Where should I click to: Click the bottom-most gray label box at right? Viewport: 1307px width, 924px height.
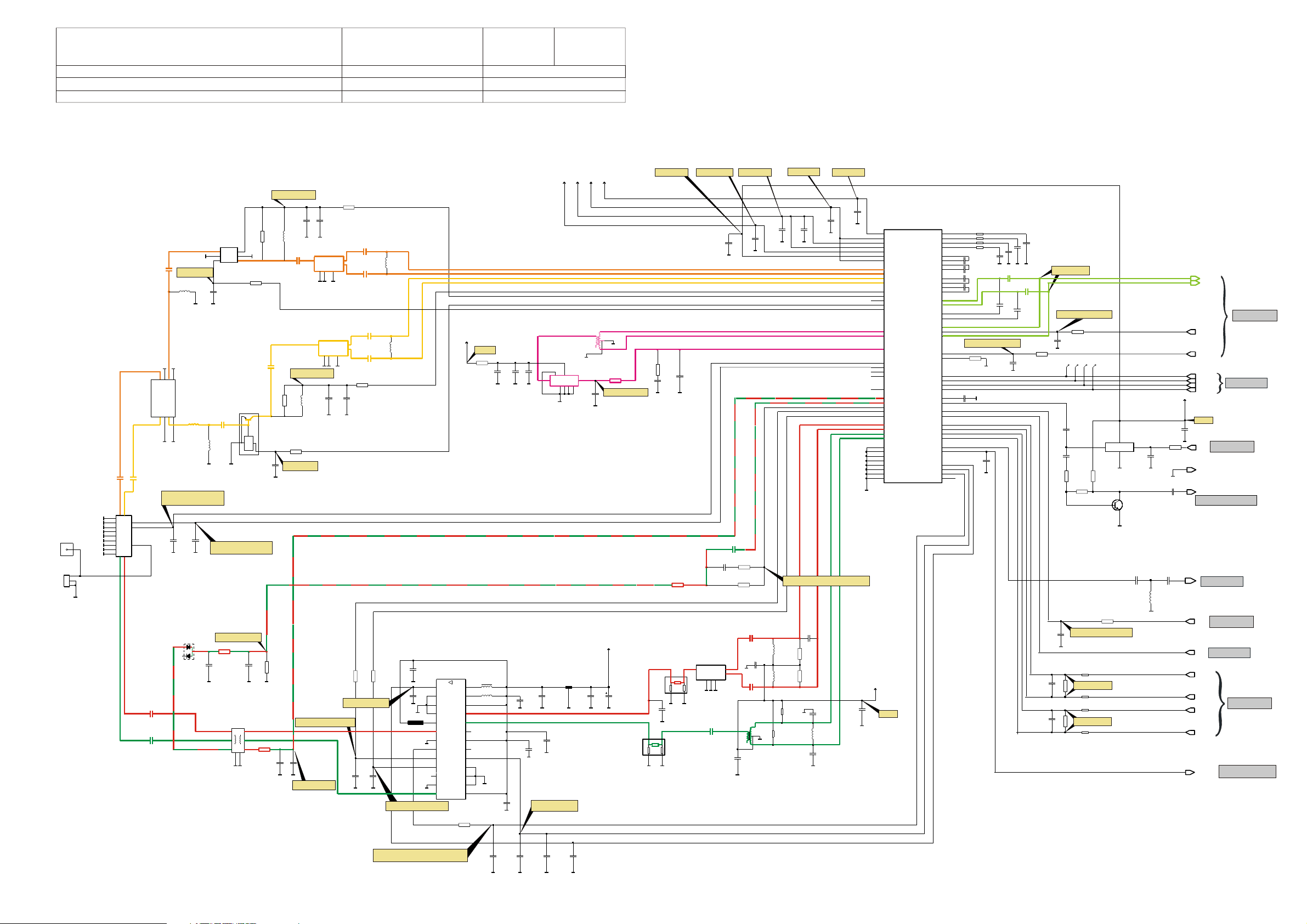1247,772
